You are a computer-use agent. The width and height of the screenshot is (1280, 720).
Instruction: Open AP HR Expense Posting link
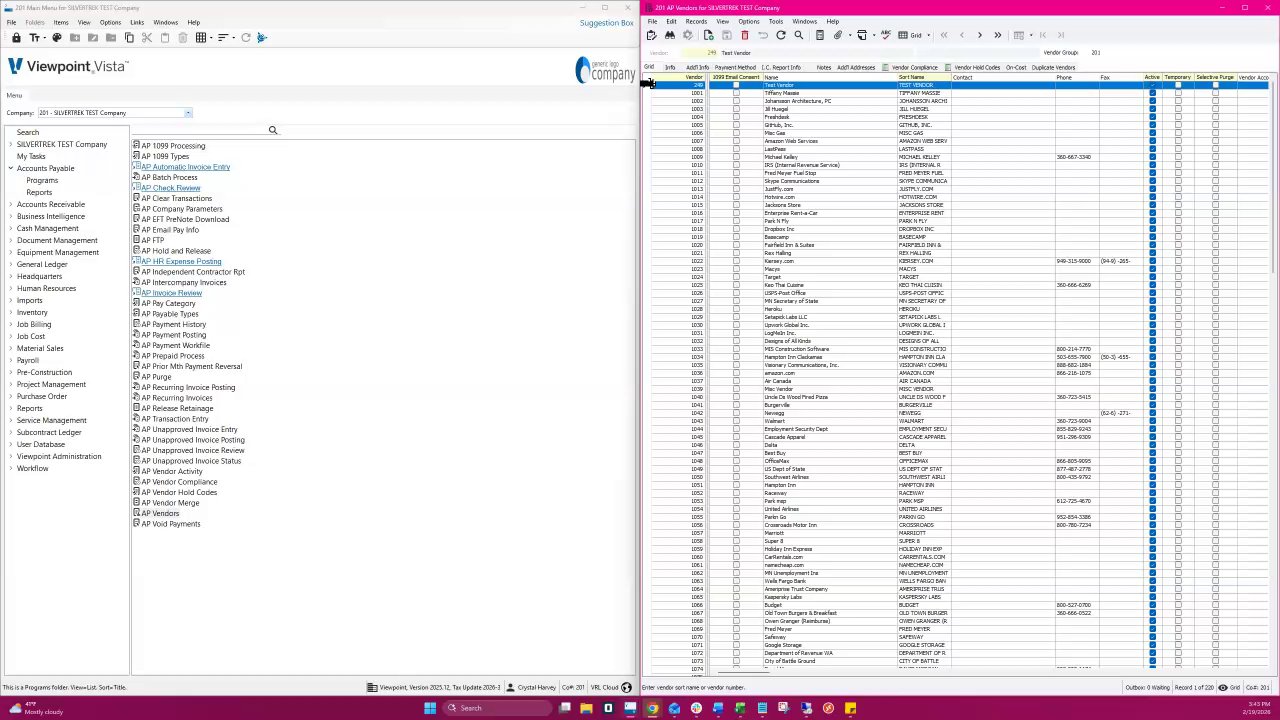click(x=181, y=261)
